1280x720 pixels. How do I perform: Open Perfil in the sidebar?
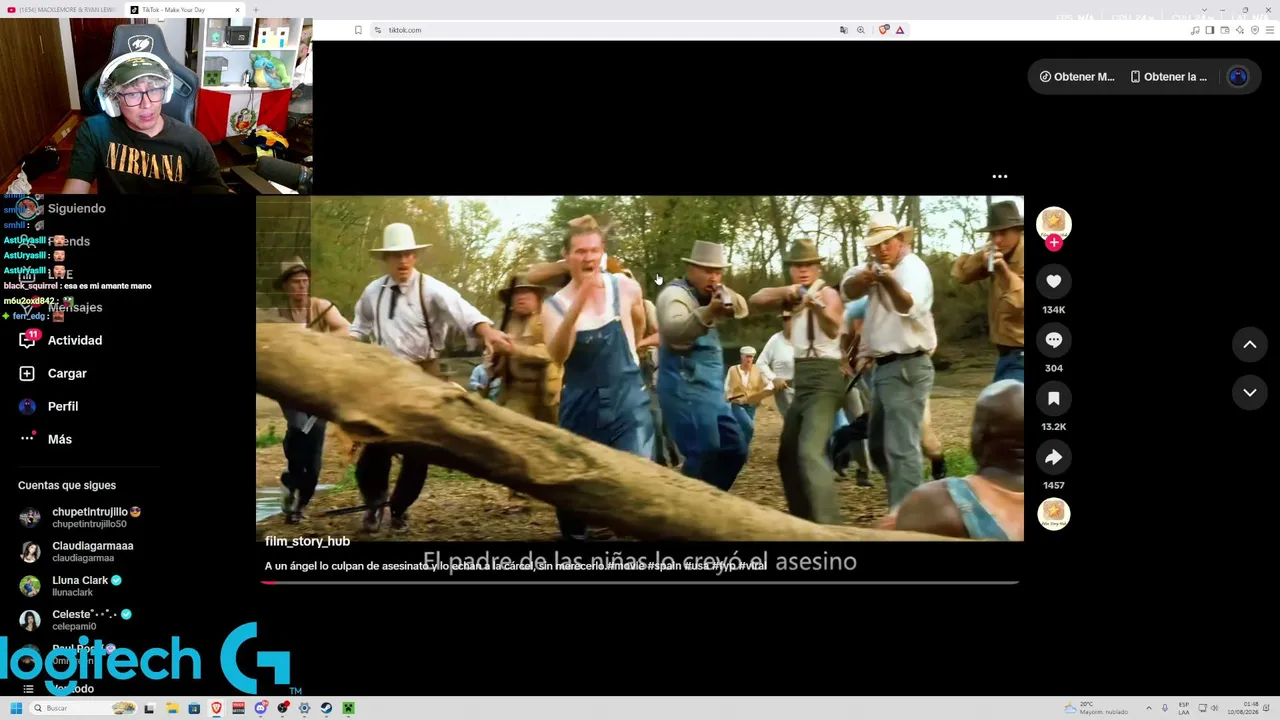tap(63, 406)
